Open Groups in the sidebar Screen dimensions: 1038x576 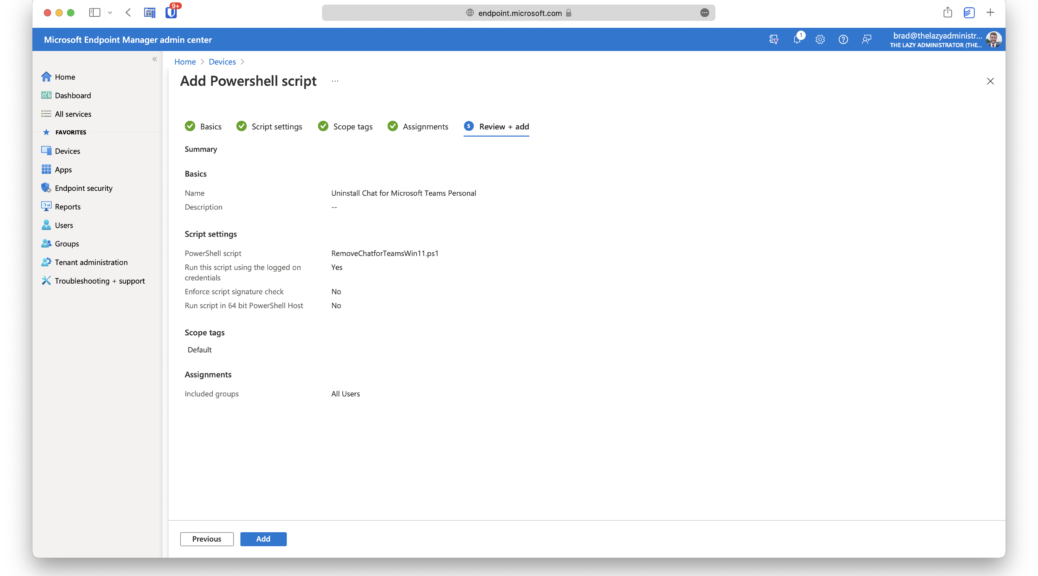pos(60,244)
